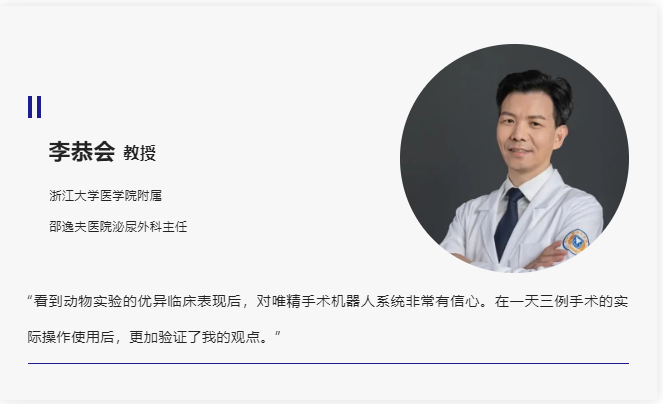Image resolution: width=663 pixels, height=404 pixels.
Task: Select the line 邵逸夫医院泌尿外科主任
Action: click(x=118, y=227)
